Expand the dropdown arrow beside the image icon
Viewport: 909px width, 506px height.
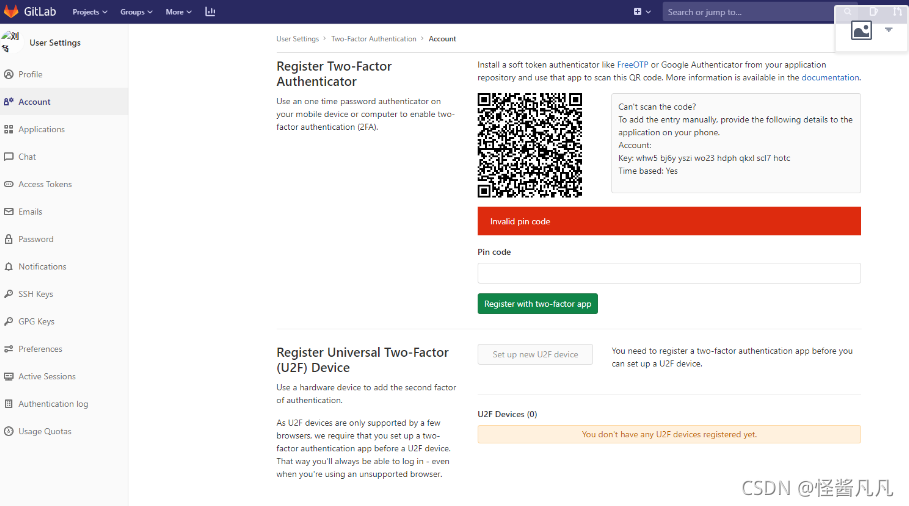tap(889, 30)
